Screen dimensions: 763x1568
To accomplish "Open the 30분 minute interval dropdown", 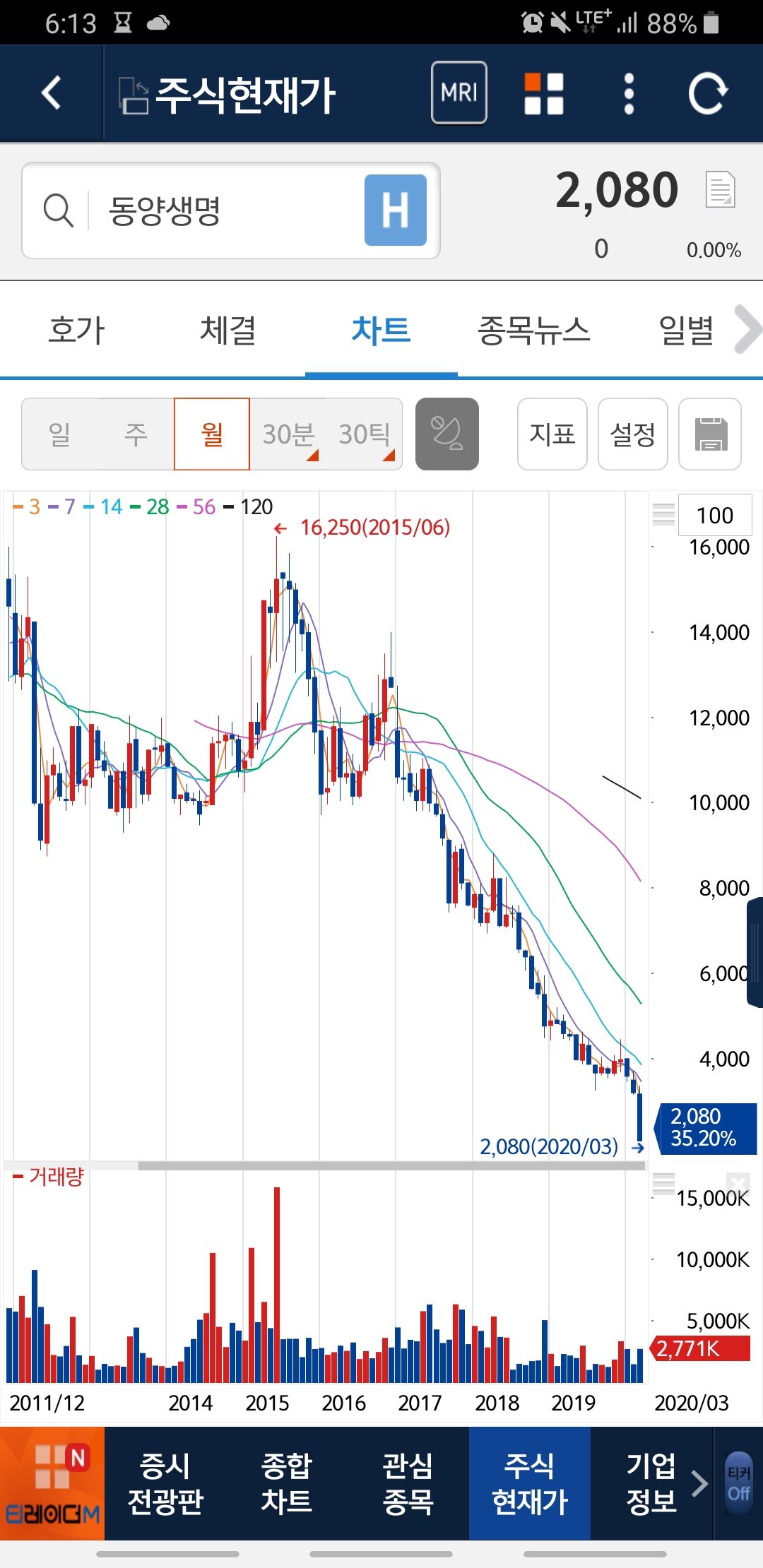I will coord(288,434).
